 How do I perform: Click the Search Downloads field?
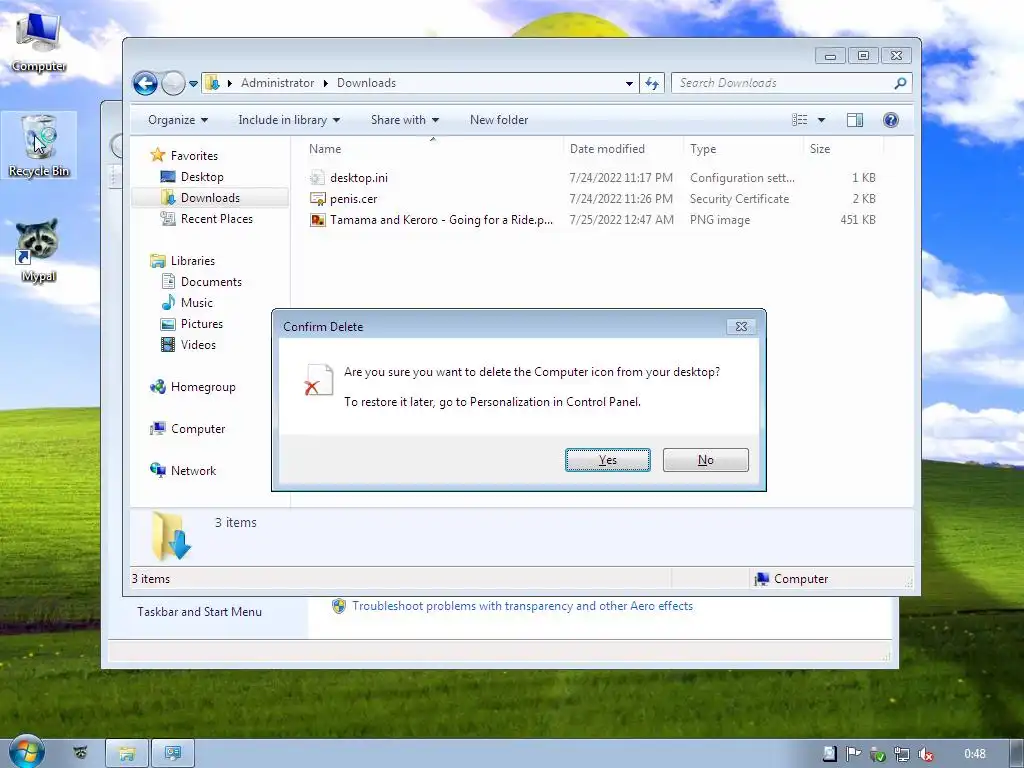pyautogui.click(x=791, y=83)
